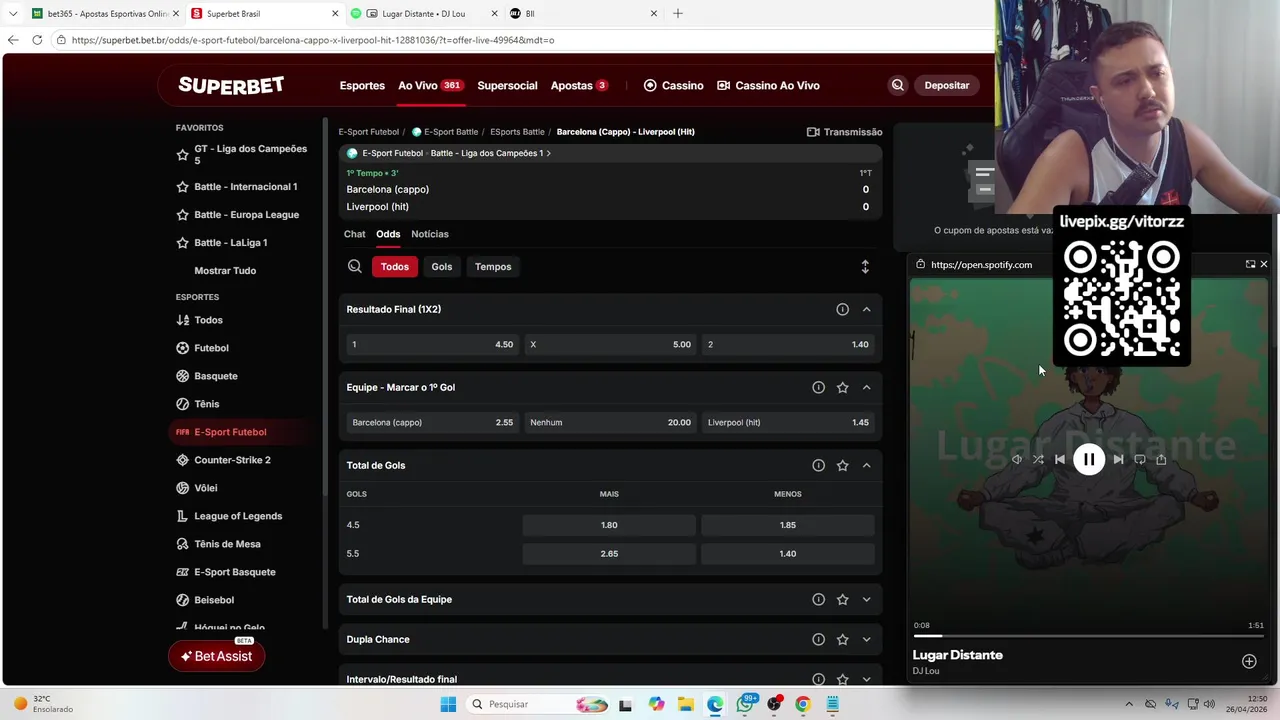Expand Spotify mini player back to tab
1280x720 pixels.
(x=1250, y=264)
